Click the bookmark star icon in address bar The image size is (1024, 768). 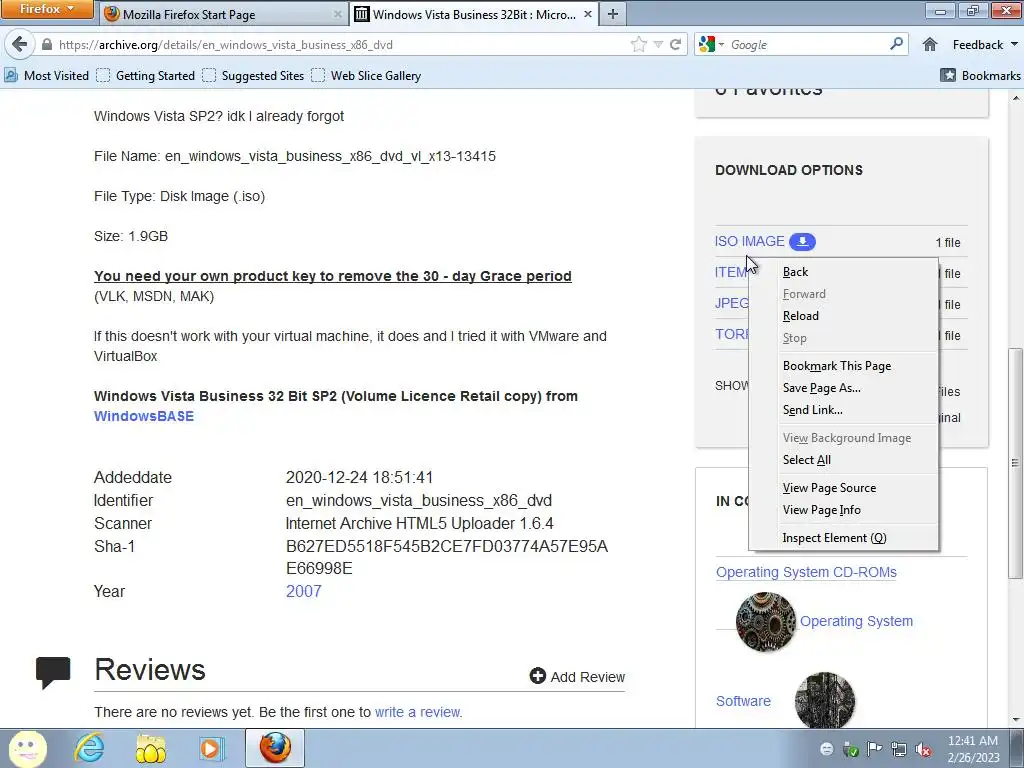639,44
